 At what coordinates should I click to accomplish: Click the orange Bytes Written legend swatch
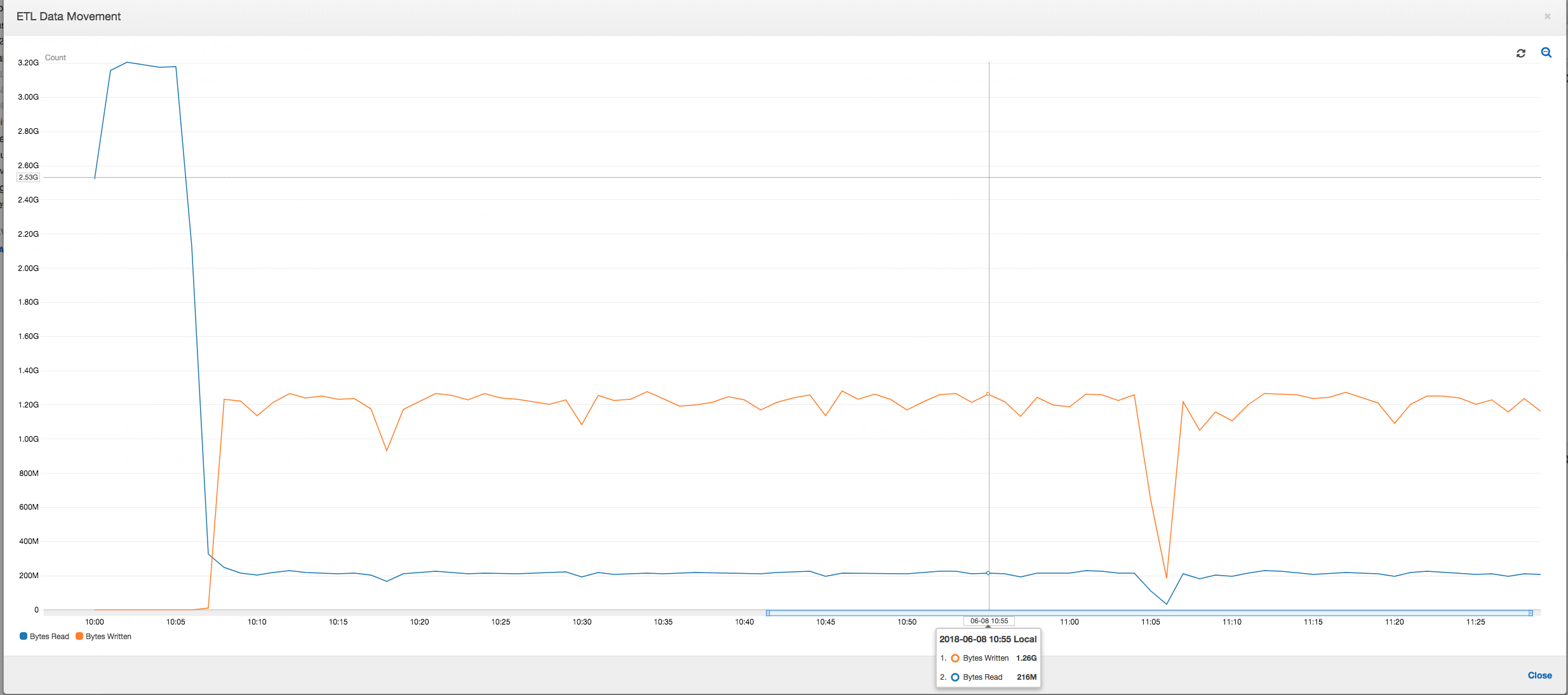click(79, 636)
